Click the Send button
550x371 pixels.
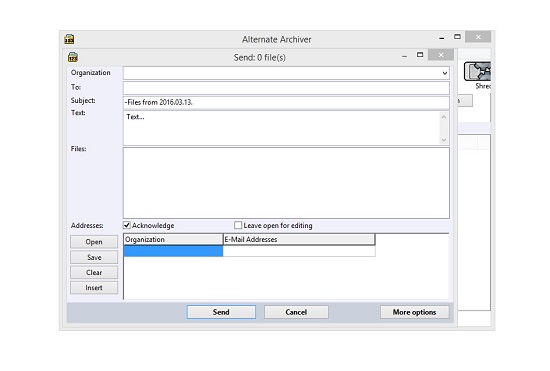(x=221, y=312)
